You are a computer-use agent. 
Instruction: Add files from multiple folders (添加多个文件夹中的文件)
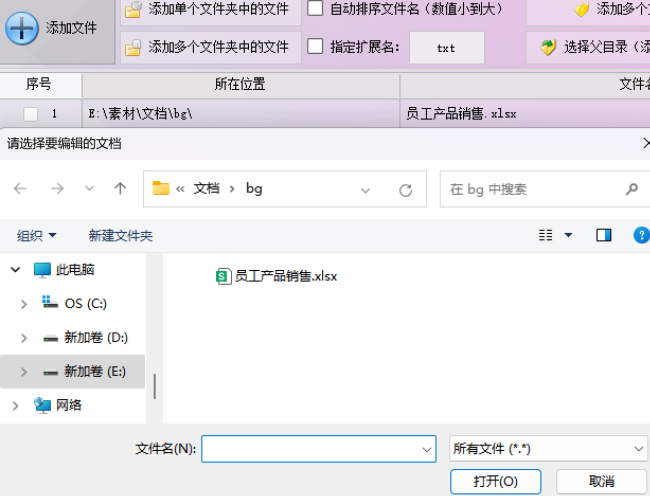(211, 47)
